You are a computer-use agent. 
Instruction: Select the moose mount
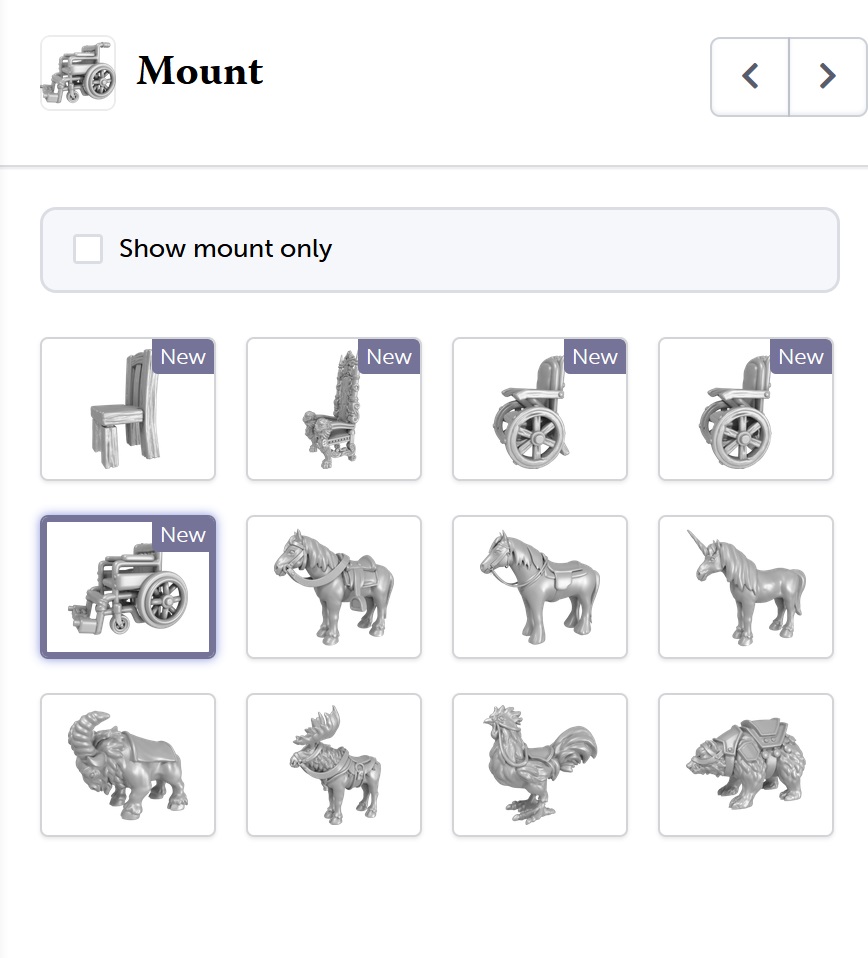pyautogui.click(x=334, y=764)
